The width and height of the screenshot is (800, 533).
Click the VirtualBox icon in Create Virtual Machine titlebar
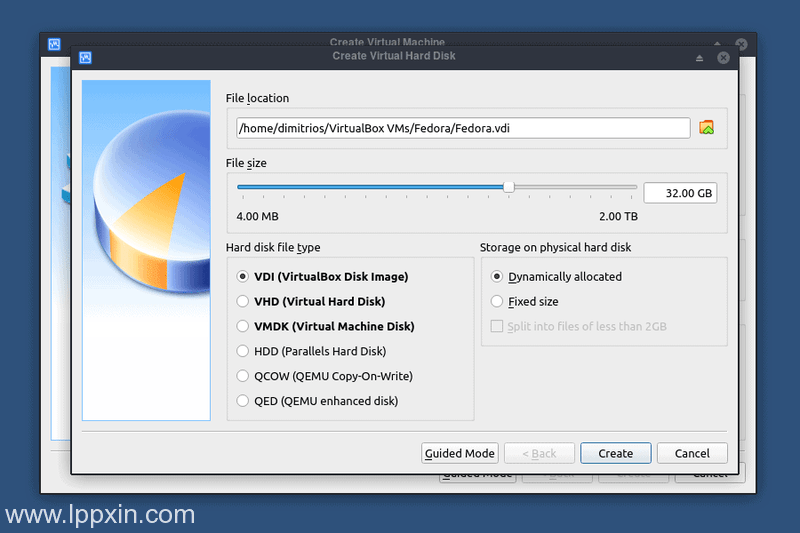click(54, 44)
